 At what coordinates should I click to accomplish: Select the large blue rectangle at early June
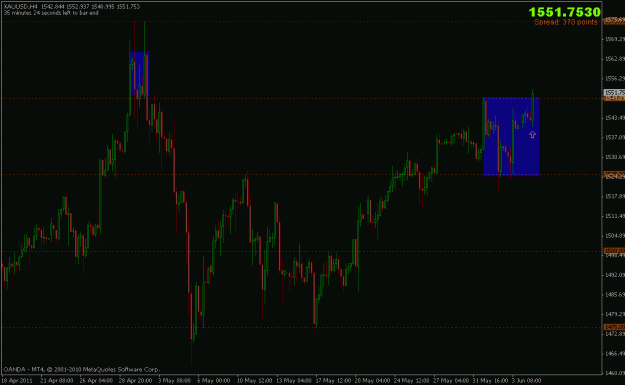point(511,136)
